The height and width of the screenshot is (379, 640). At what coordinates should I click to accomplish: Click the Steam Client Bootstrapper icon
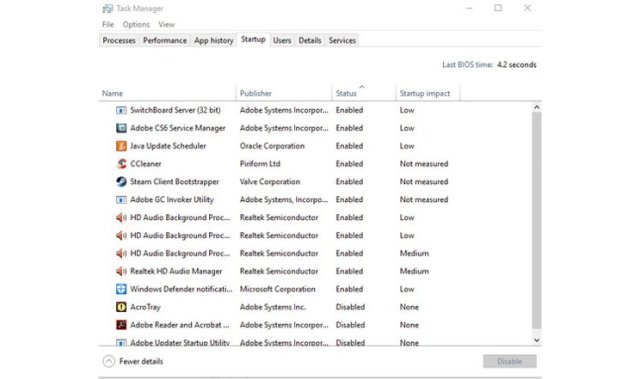click(121, 182)
